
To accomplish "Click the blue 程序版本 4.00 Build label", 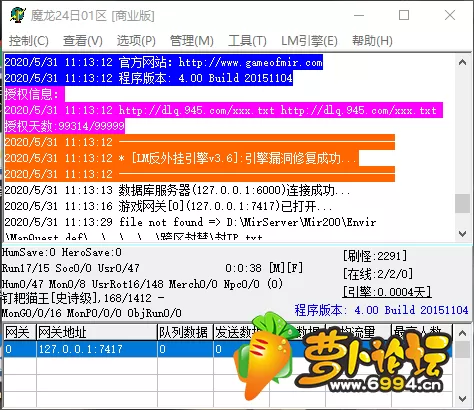I will (x=381, y=310).
